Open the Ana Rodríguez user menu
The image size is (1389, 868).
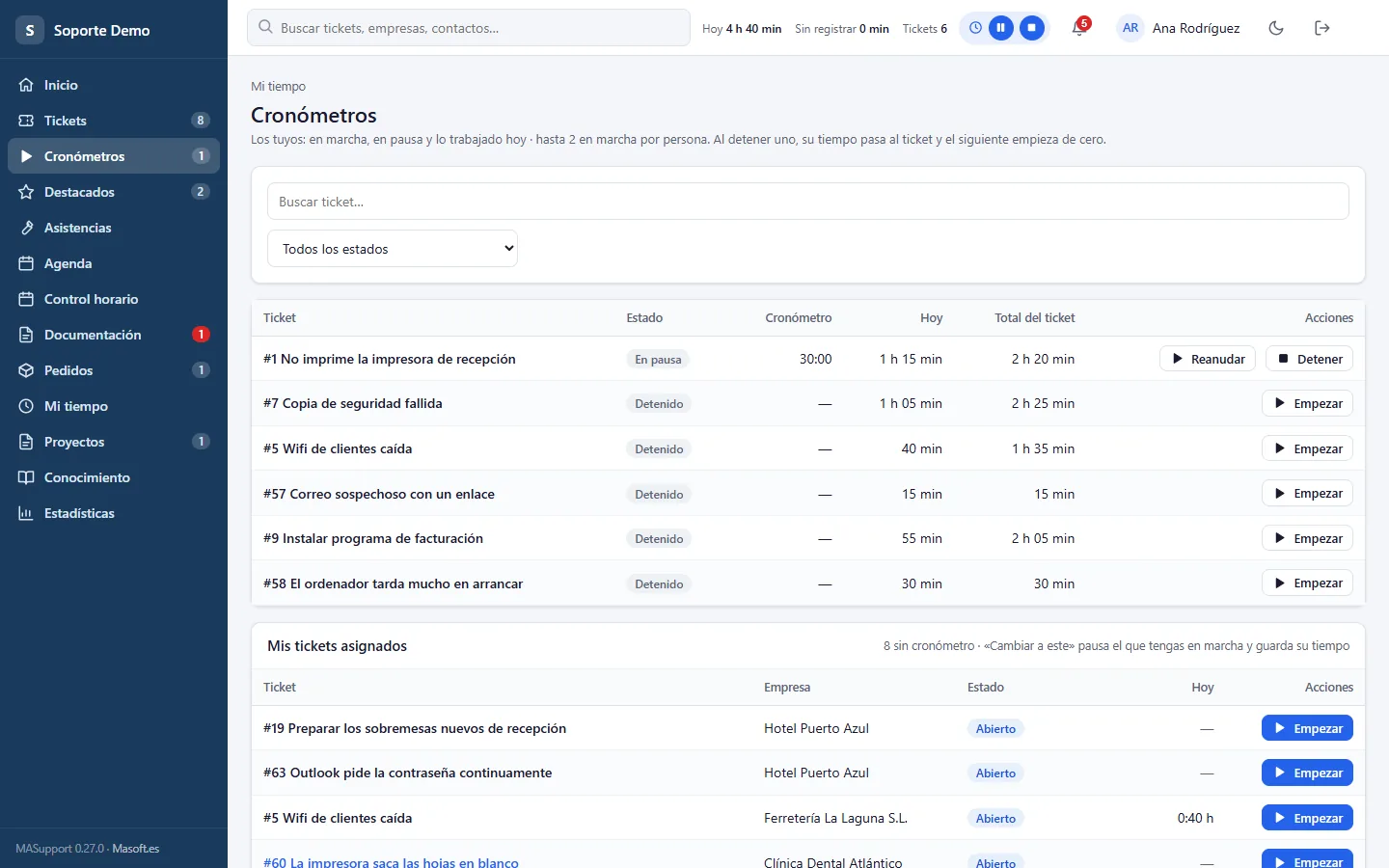(1179, 28)
